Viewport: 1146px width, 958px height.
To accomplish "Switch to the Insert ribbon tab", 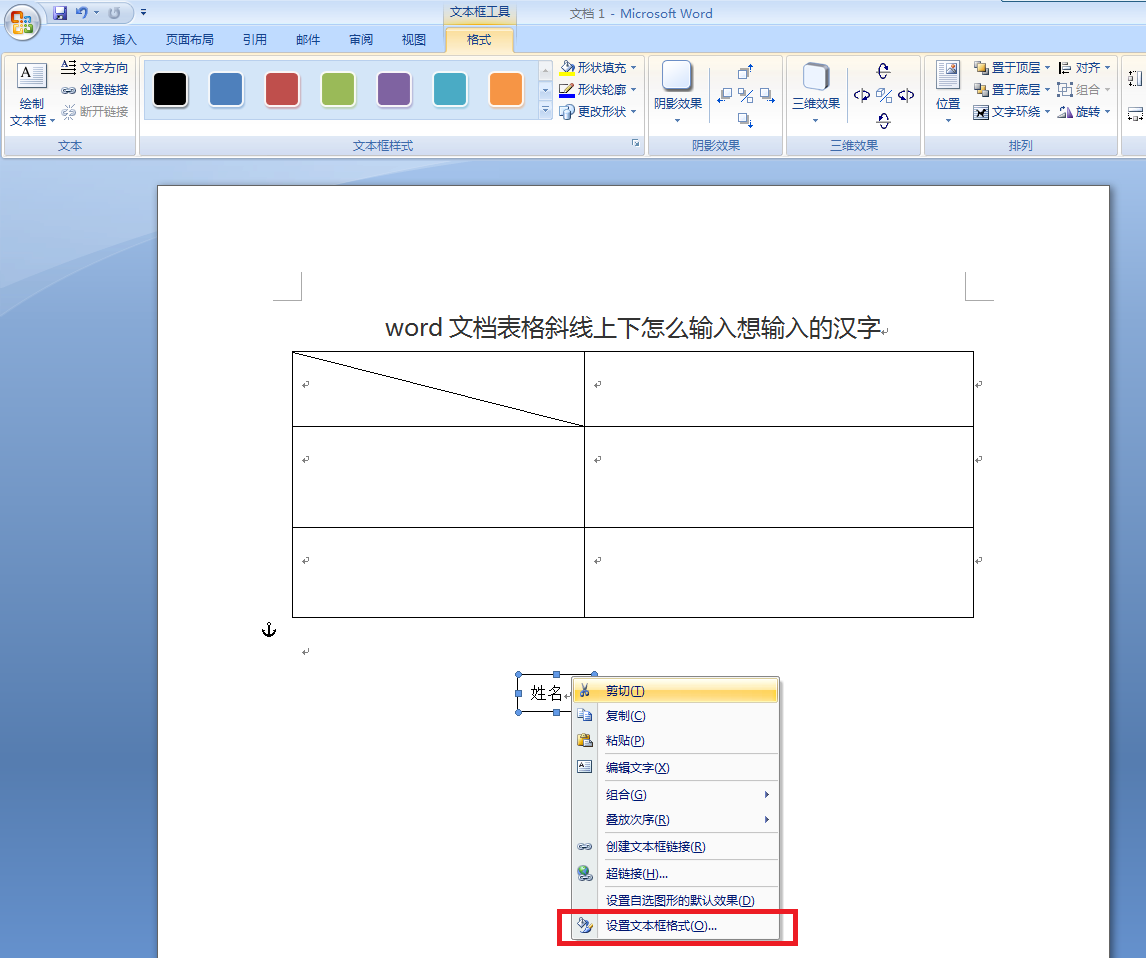I will 124,39.
